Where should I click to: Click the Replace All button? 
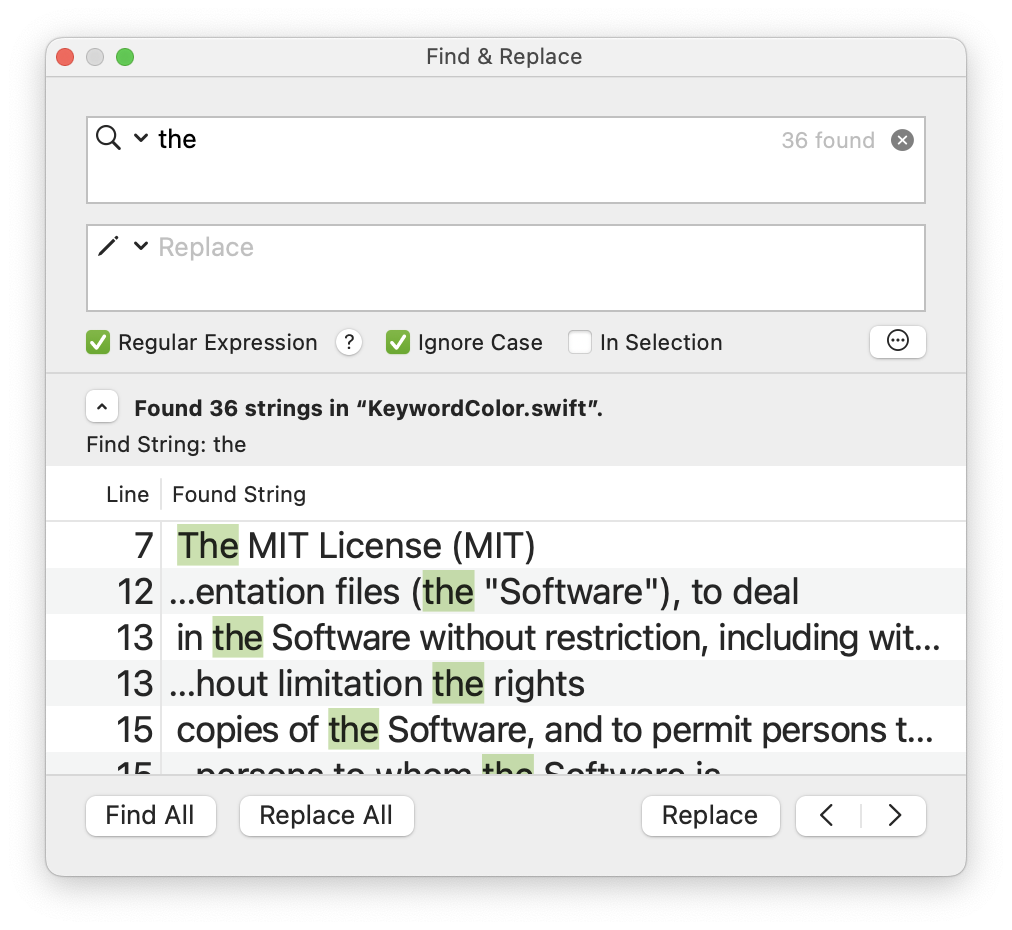326,815
